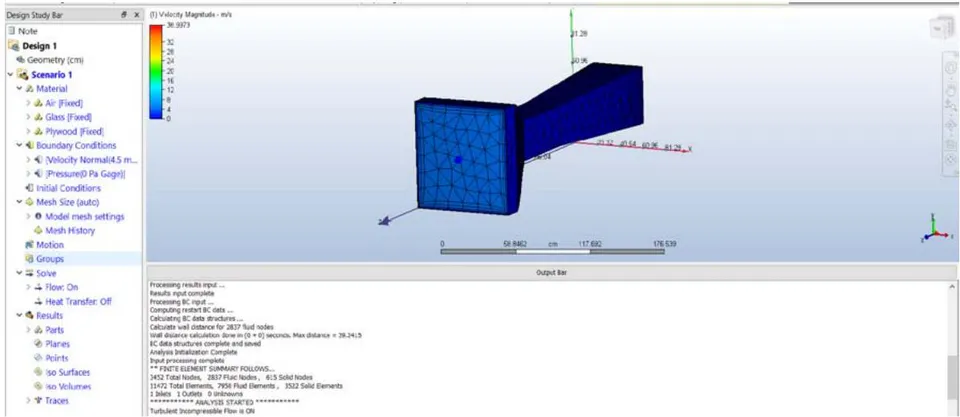
Task: Click the Points results icon
Action: [x=39, y=358]
